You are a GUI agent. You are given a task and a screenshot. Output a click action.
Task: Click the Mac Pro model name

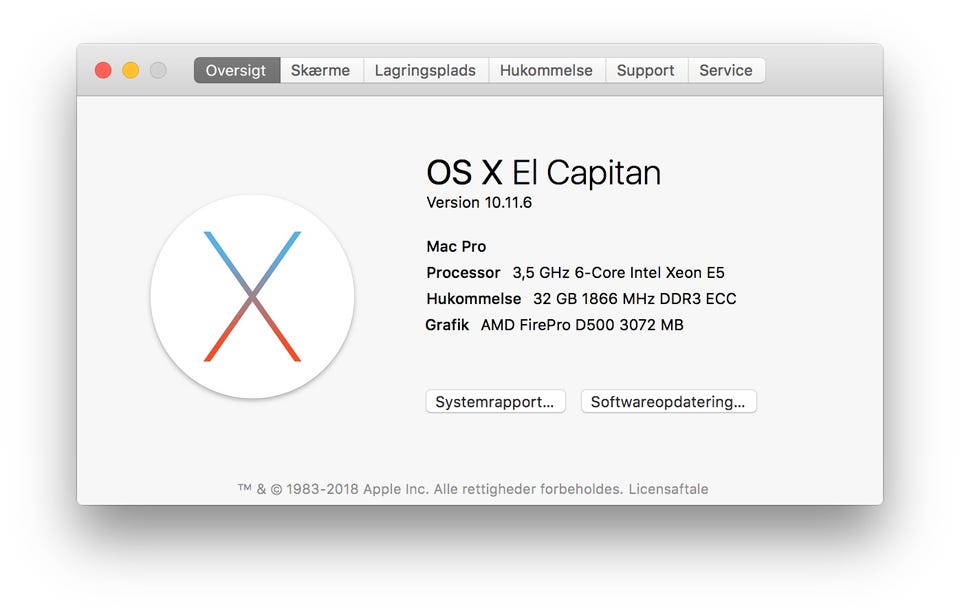point(456,246)
